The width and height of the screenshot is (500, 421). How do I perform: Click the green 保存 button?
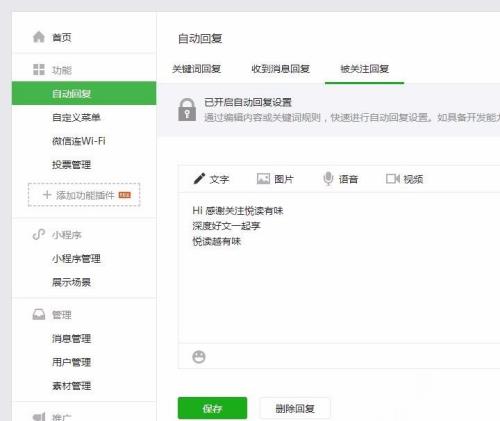click(212, 408)
